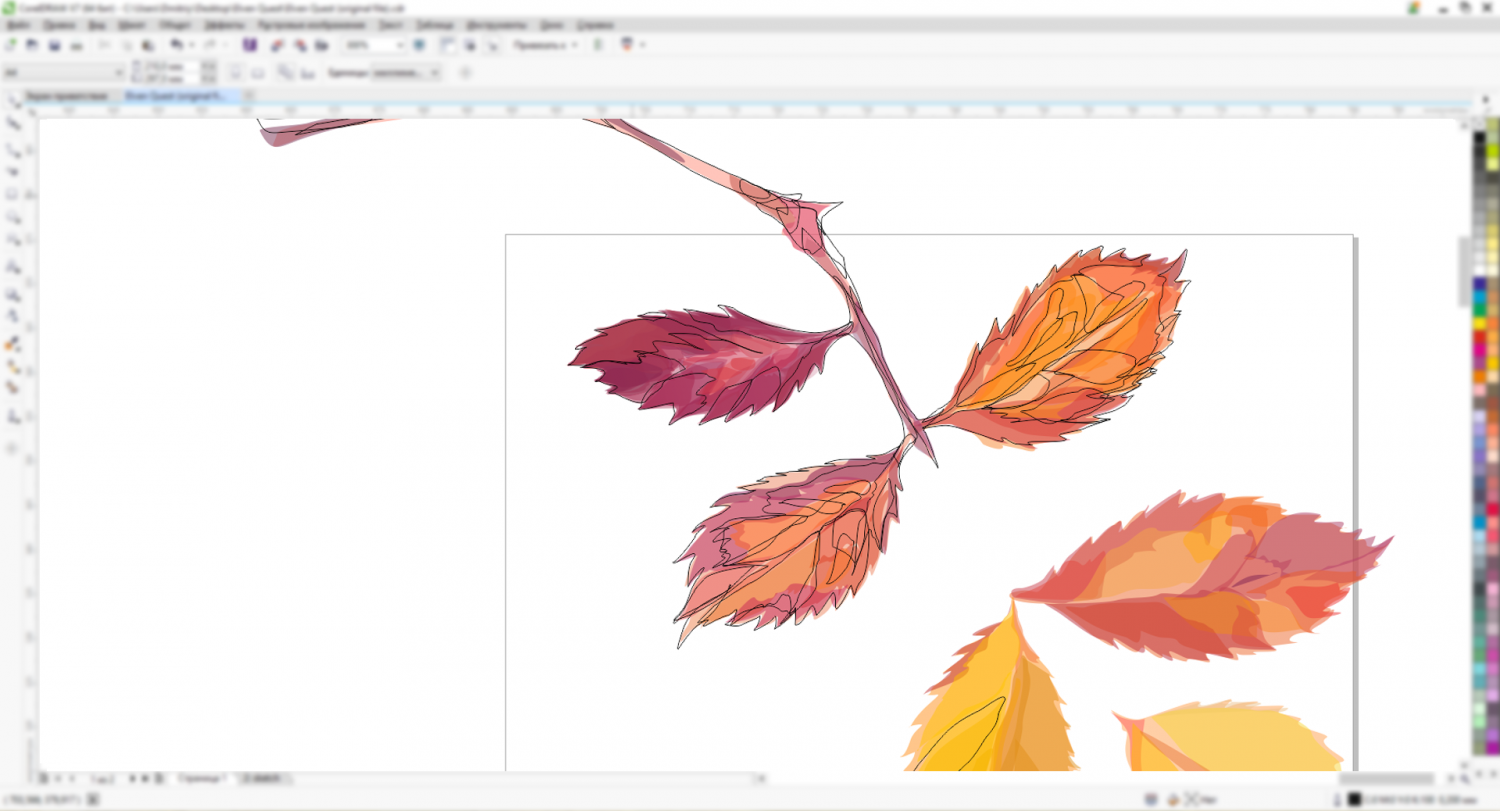Pick the black swatch in the color palette
The height and width of the screenshot is (811, 1500).
pos(1479,137)
